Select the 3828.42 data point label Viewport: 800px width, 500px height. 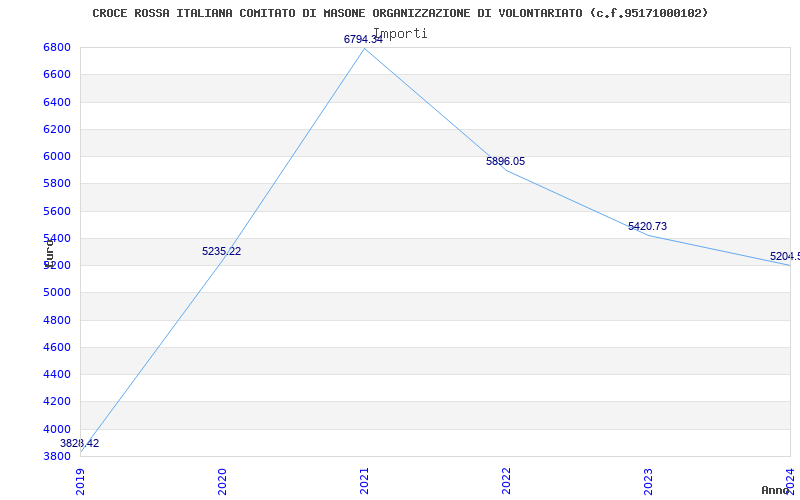click(x=80, y=443)
